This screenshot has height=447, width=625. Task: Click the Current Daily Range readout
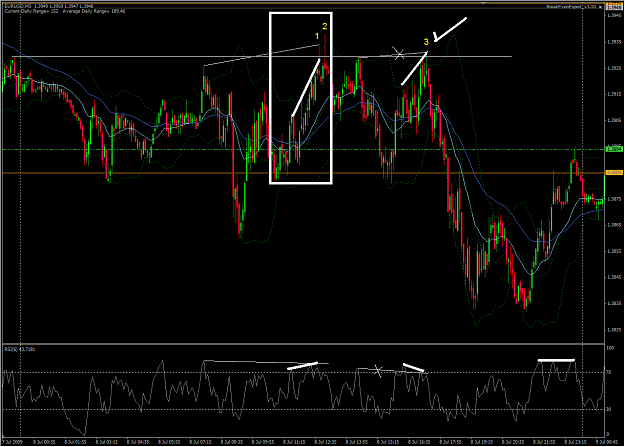click(31, 11)
